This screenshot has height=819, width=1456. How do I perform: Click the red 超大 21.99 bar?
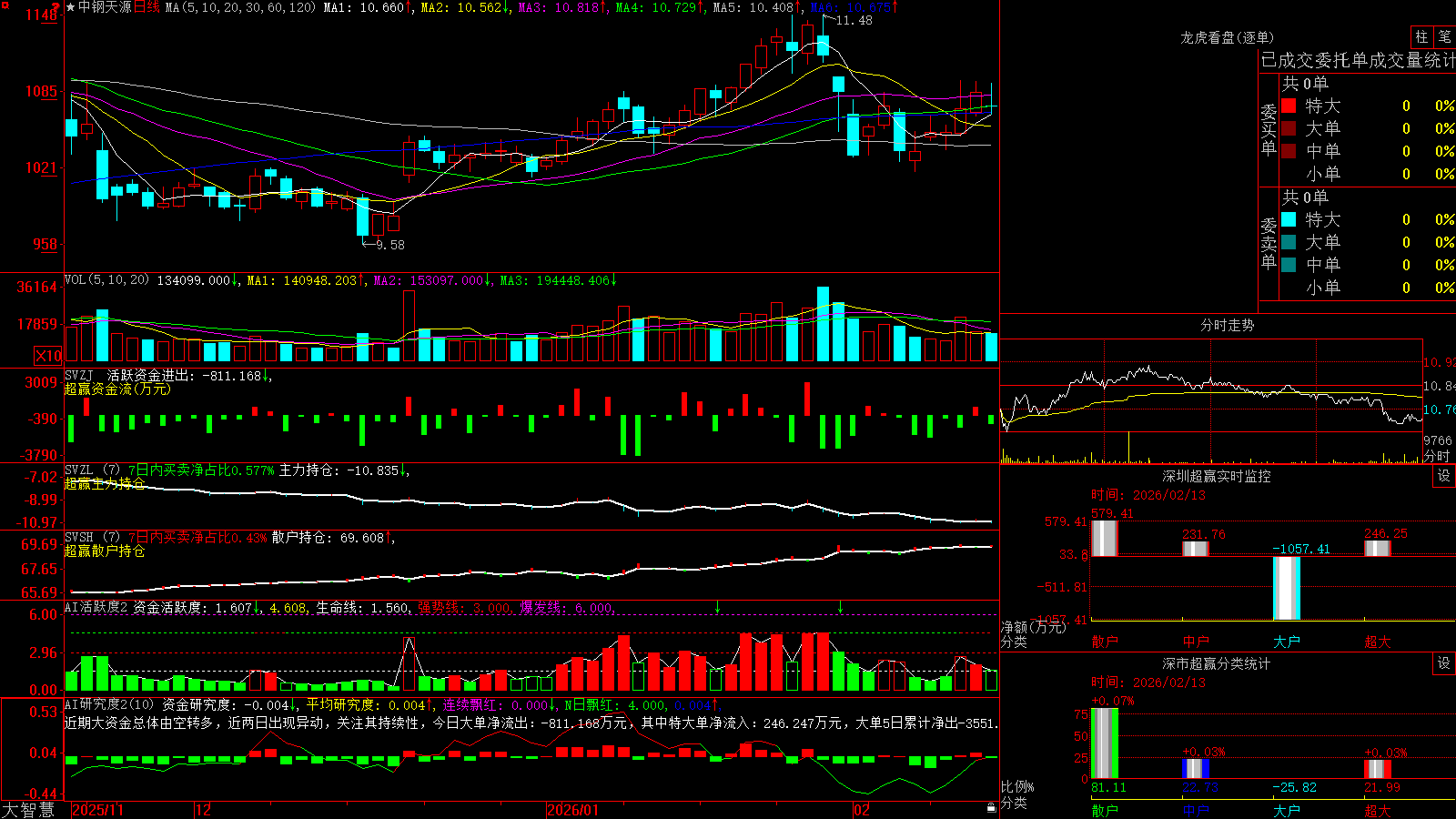[x=1378, y=769]
